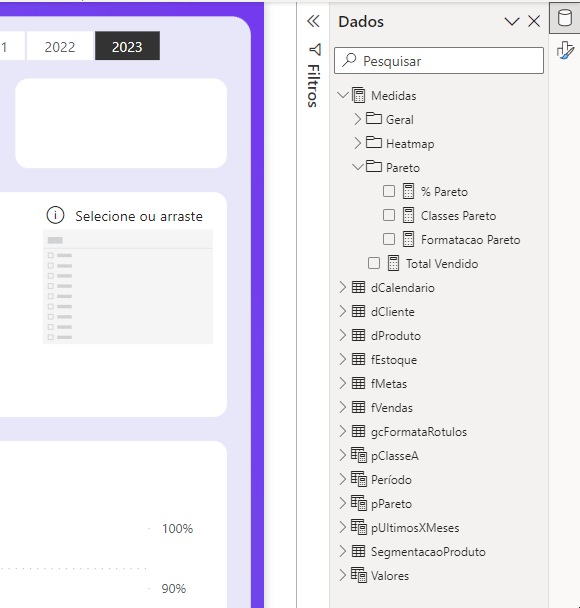
Task: Expand the Heatmap folder chevron
Action: (x=357, y=143)
